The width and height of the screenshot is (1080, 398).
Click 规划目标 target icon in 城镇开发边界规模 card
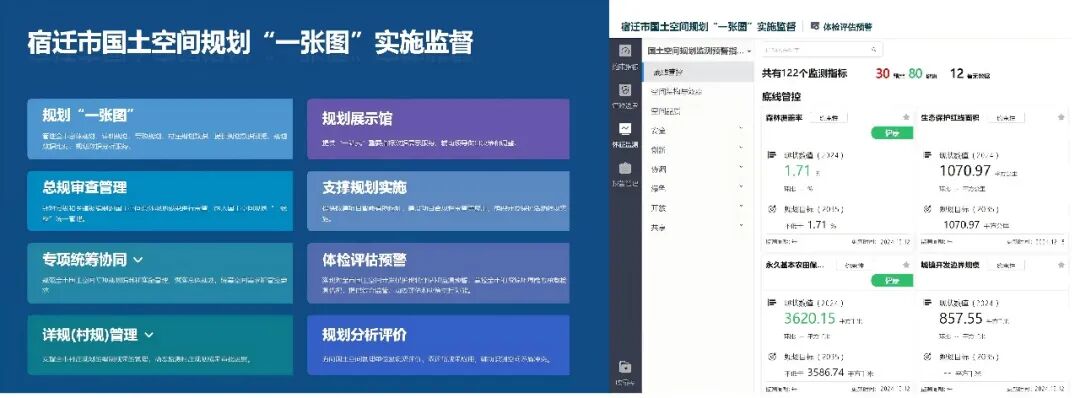pos(927,356)
